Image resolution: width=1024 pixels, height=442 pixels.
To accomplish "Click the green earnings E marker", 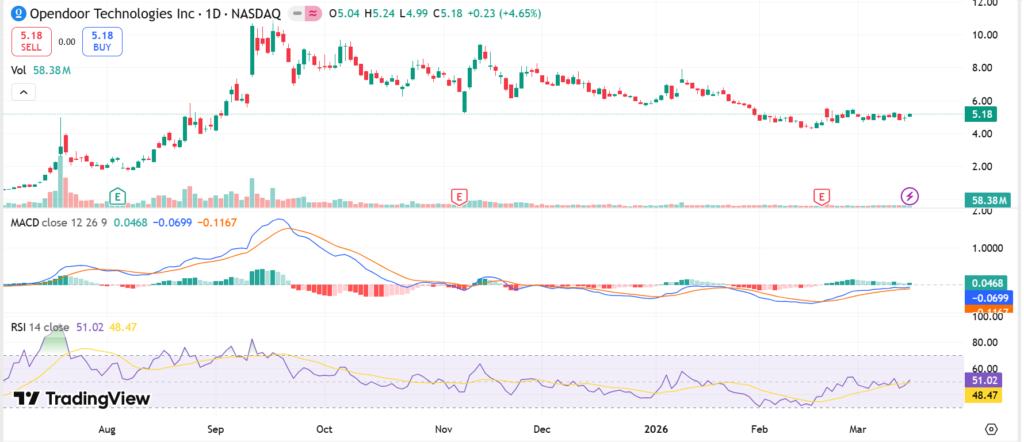I will coord(118,195).
